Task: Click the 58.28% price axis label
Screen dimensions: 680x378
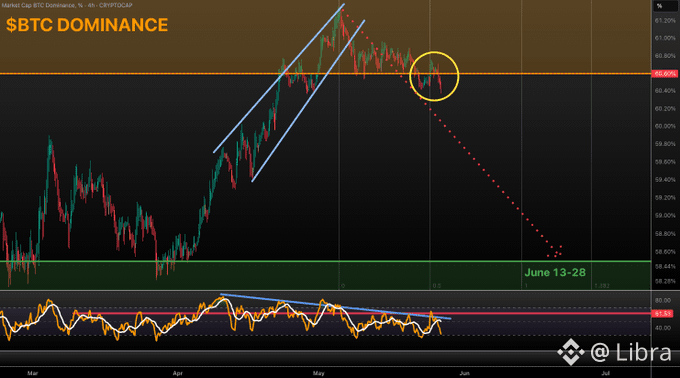Action: coord(665,281)
